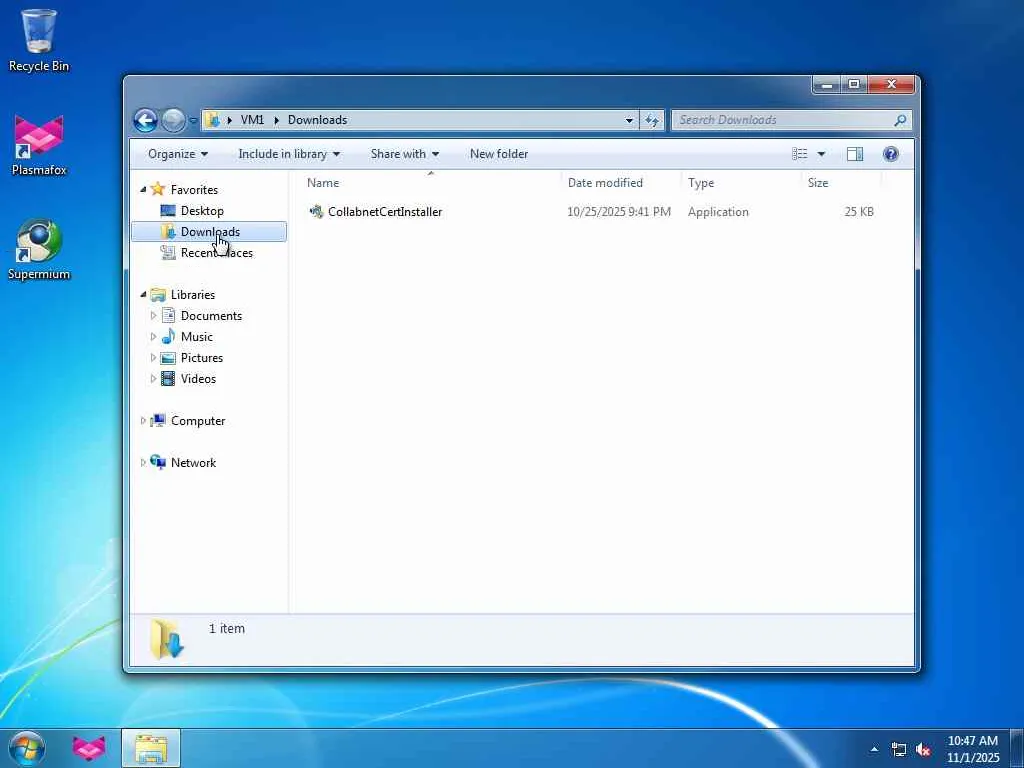The width and height of the screenshot is (1024, 768).
Task: Select Libraries in navigation pane
Action: pyautogui.click(x=193, y=295)
